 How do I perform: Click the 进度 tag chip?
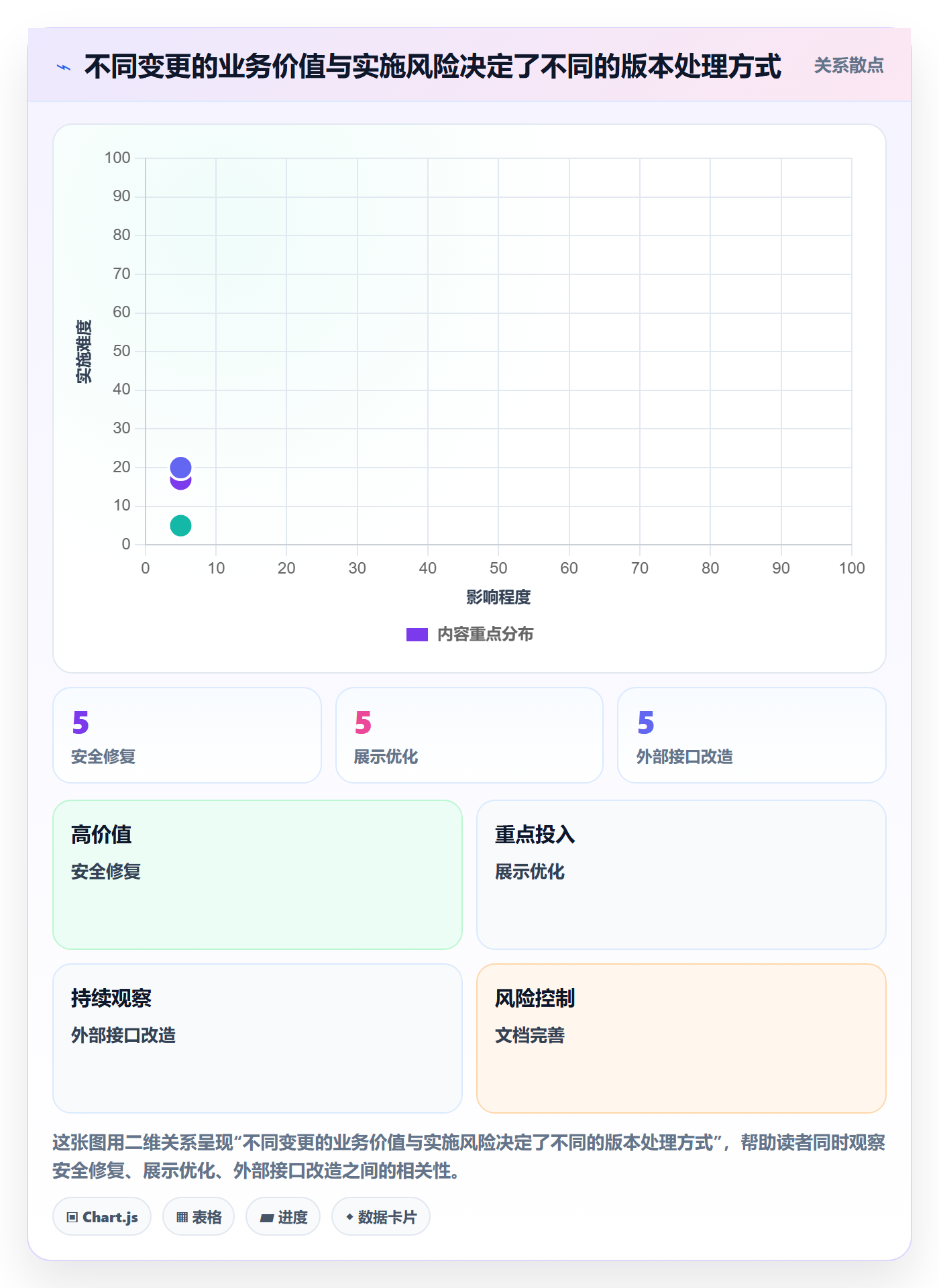pyautogui.click(x=283, y=1217)
